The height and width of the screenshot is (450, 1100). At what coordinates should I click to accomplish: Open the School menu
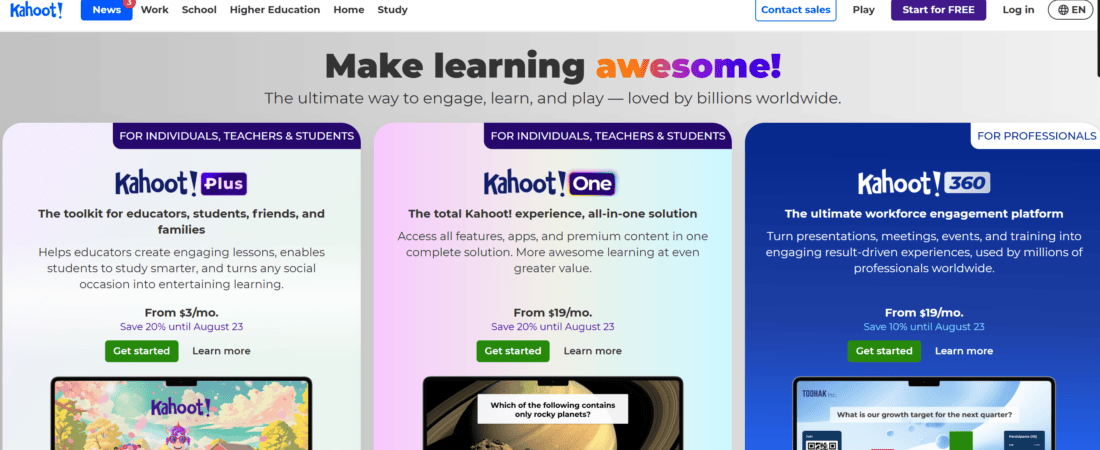click(199, 10)
